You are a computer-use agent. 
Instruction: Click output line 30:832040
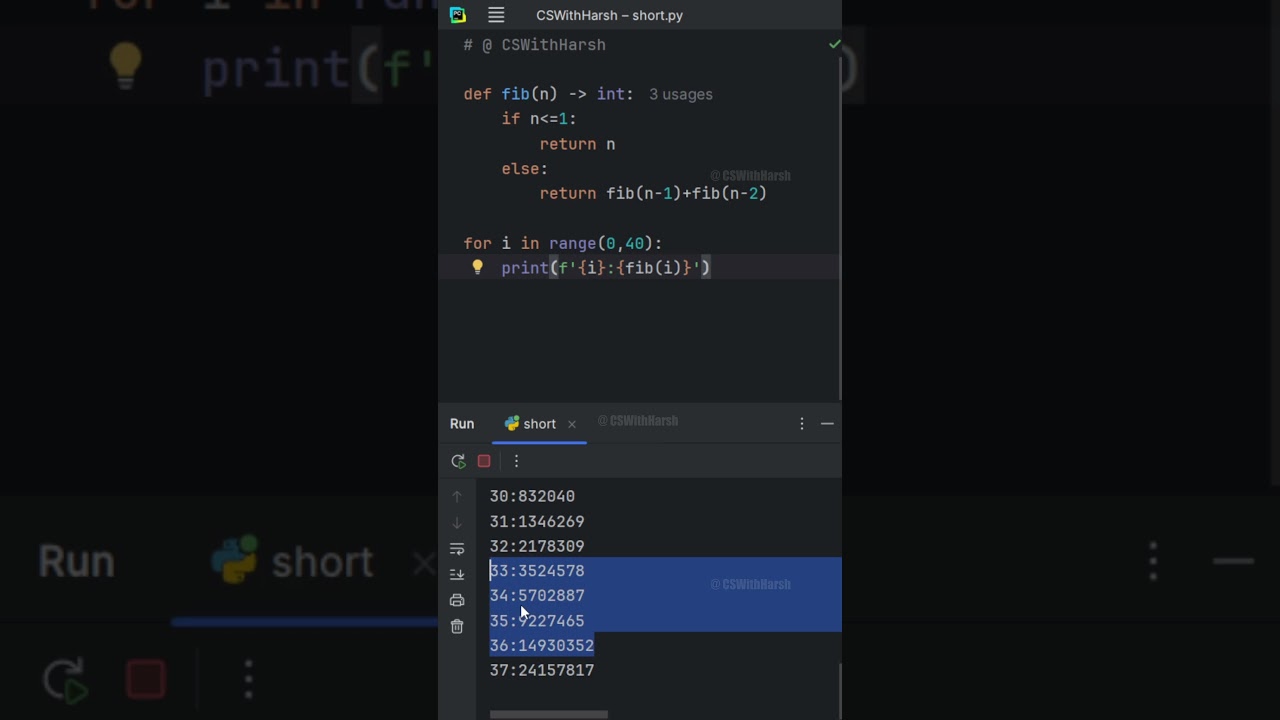532,496
